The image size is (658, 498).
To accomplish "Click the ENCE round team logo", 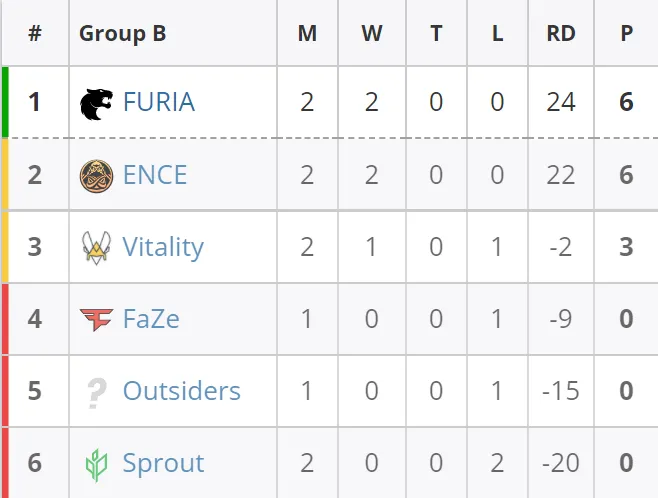I will [x=96, y=176].
